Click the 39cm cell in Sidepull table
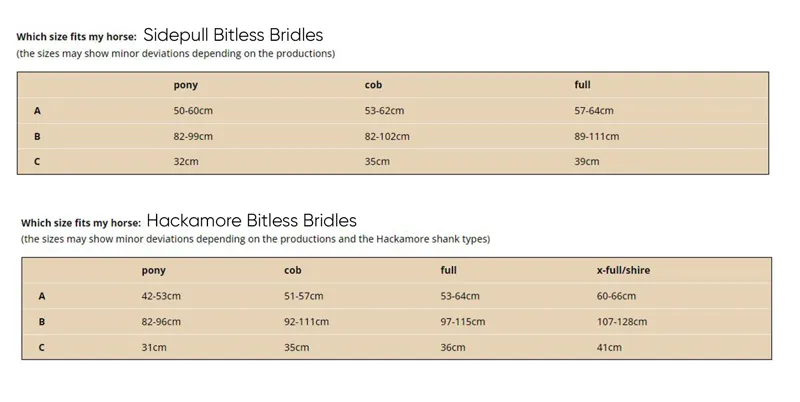This screenshot has height=402, width=800. (x=587, y=161)
